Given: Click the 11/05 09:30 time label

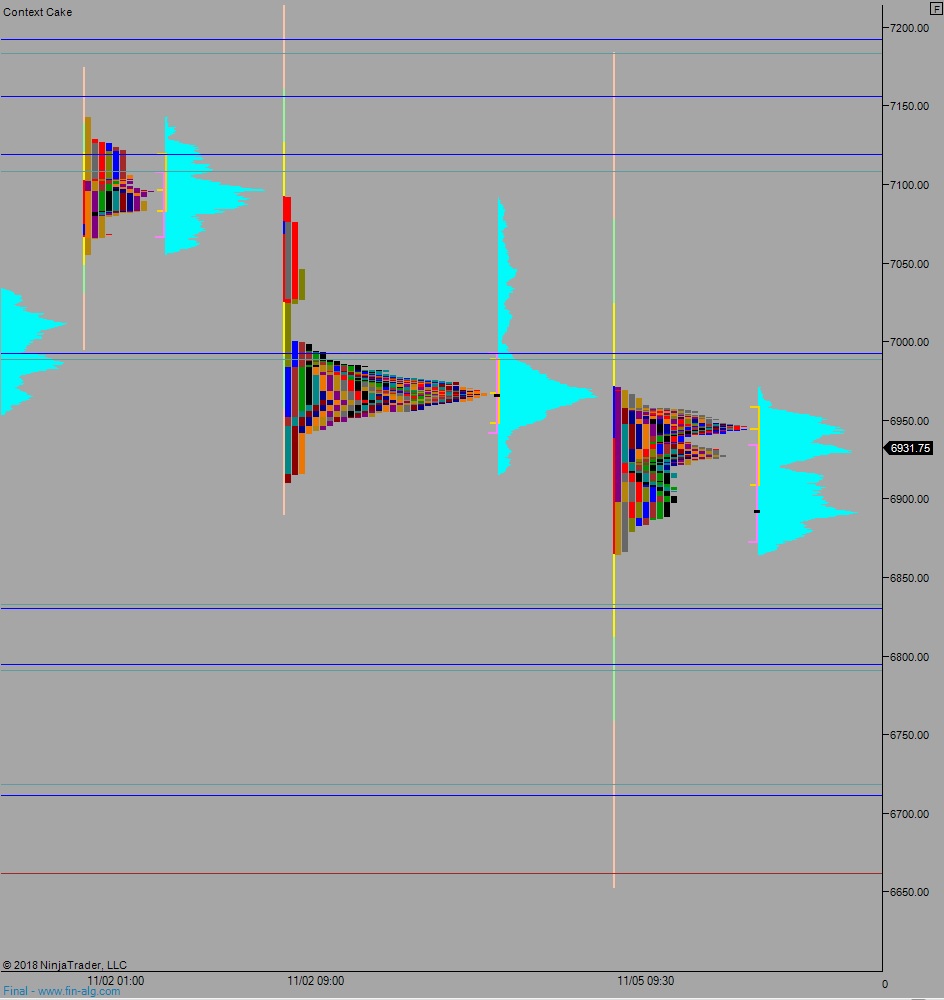Looking at the screenshot, I should [x=645, y=981].
